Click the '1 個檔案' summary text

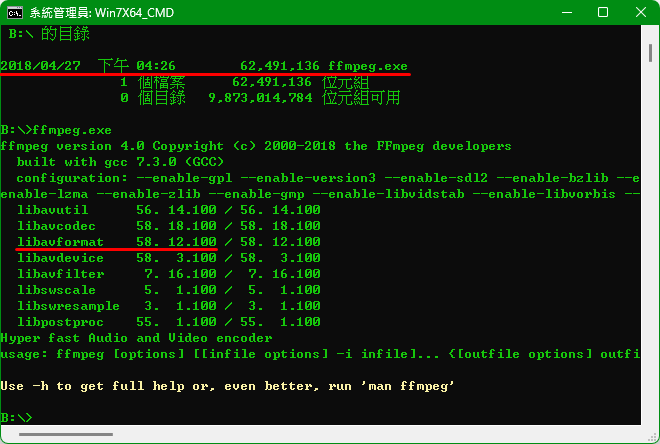tap(152, 82)
